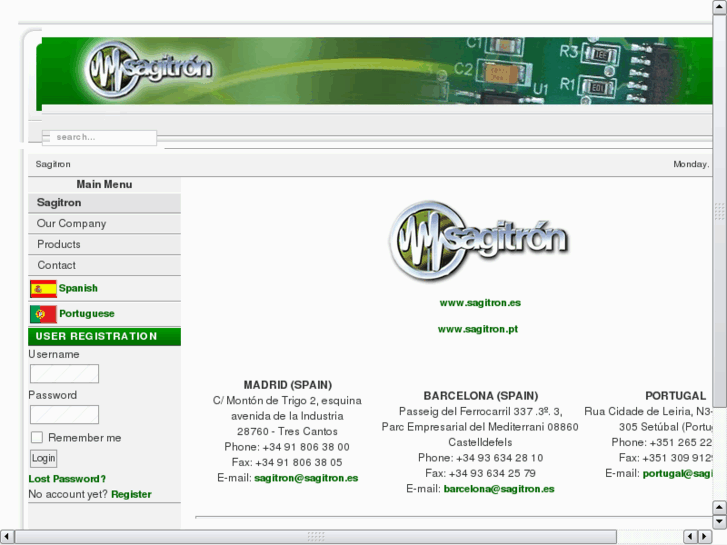Open the Our Company menu item
The image size is (727, 545).
[x=104, y=224]
